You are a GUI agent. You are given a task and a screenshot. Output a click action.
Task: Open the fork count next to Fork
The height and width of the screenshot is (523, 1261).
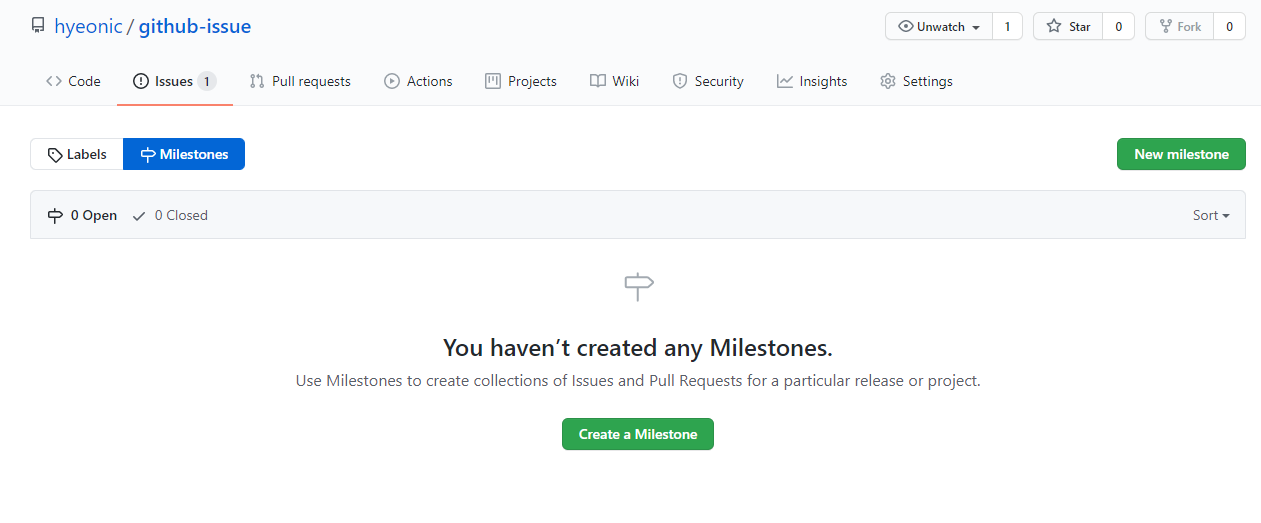(x=1230, y=26)
